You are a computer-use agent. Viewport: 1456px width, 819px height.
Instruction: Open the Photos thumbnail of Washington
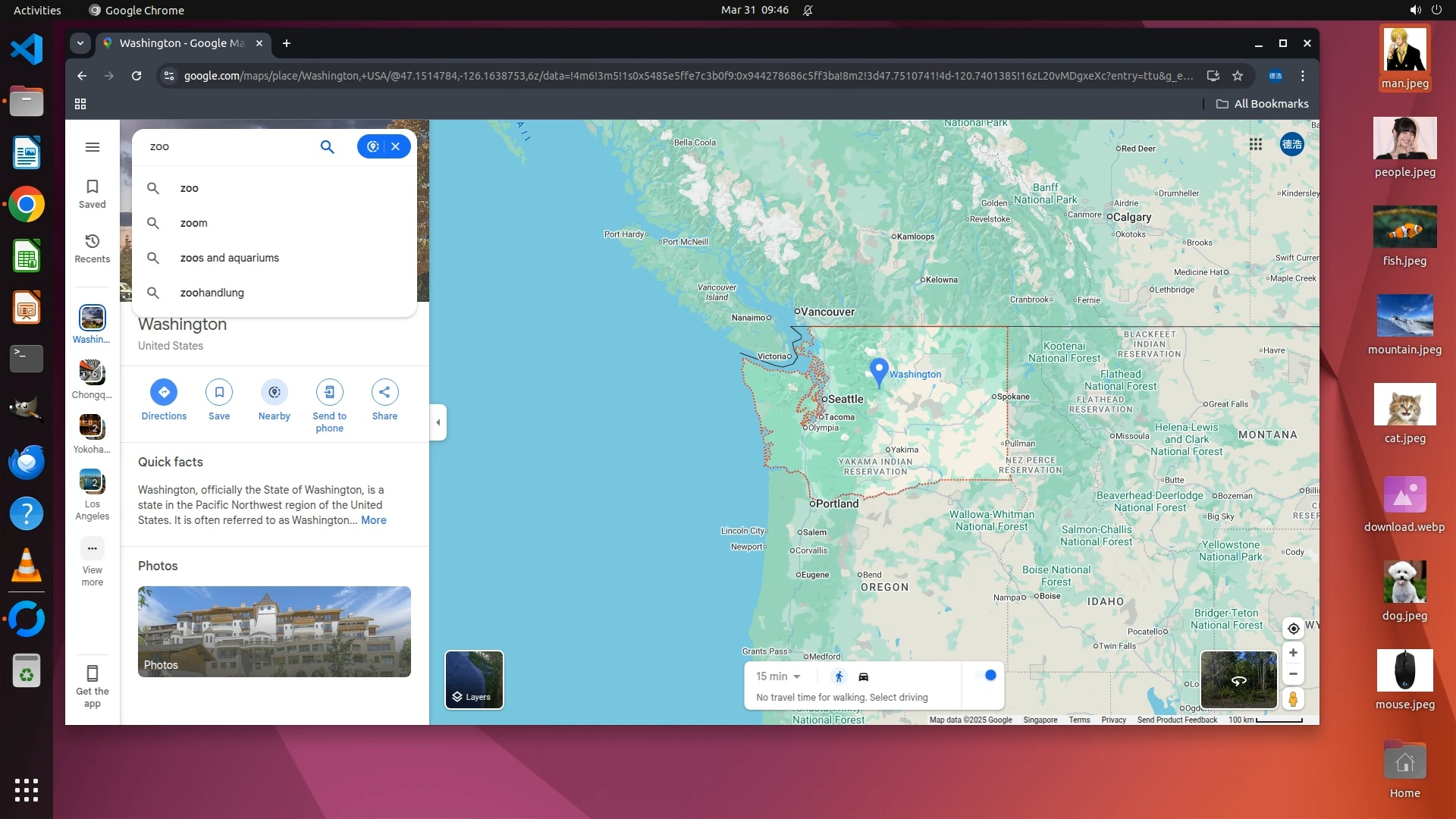pos(275,631)
